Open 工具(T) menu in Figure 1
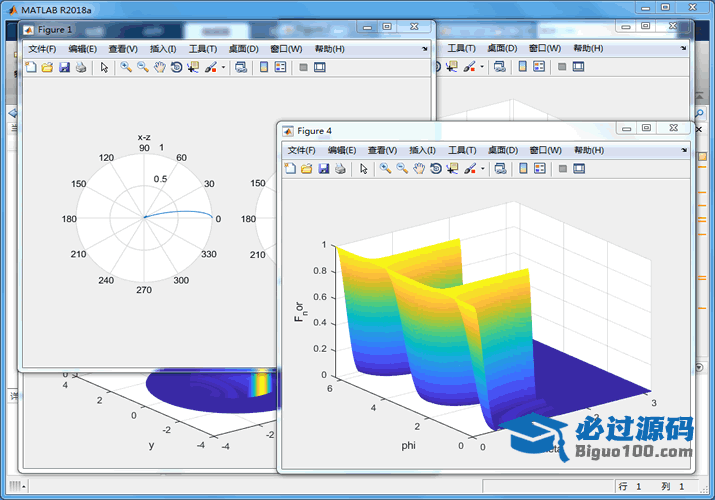 point(203,49)
